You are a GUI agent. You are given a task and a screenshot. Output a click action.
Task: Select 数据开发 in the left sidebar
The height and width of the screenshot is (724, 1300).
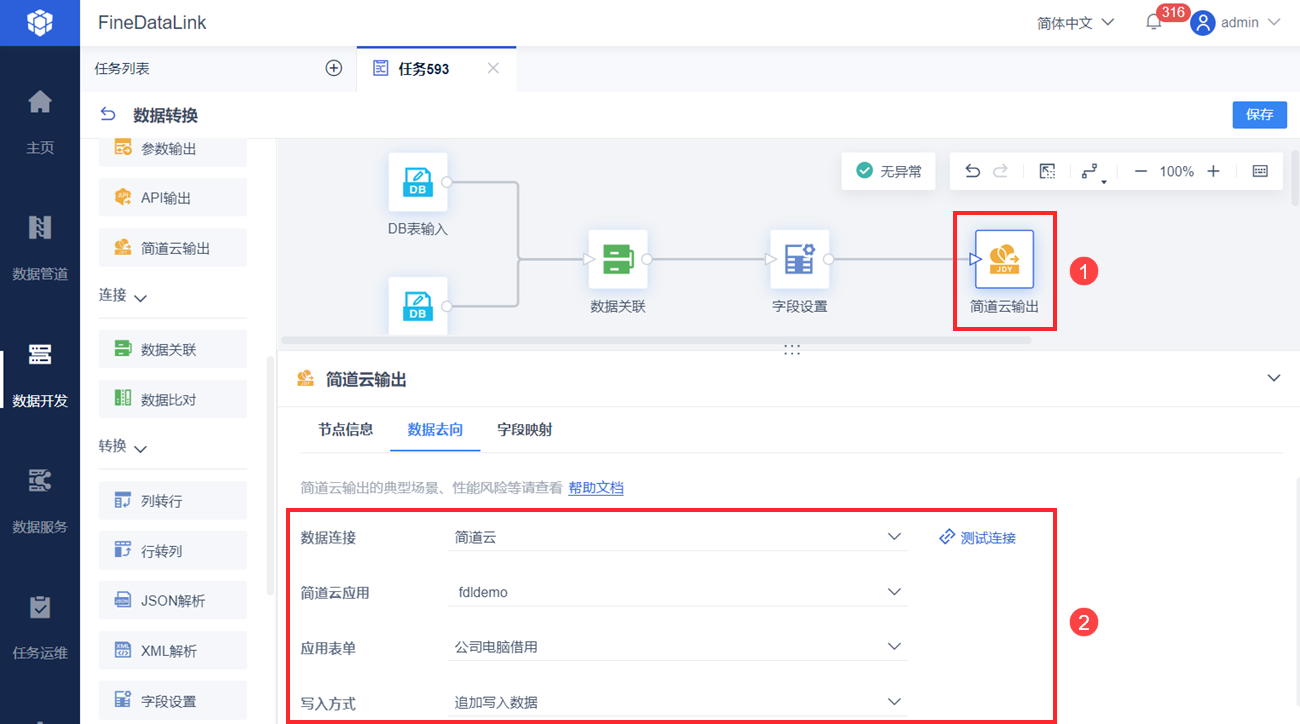(x=40, y=375)
